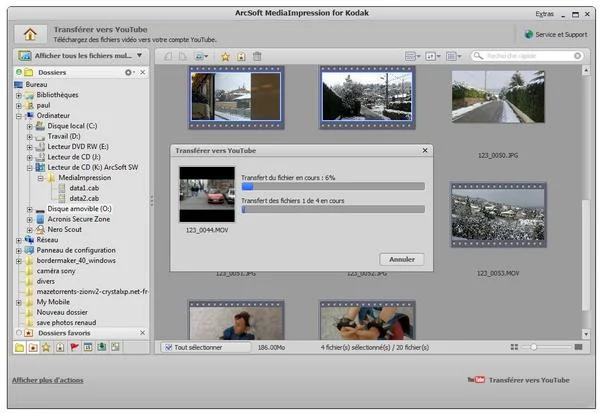Click Transférer vers YouTube bottom button
Screen dimensions: 600x413
519,380
